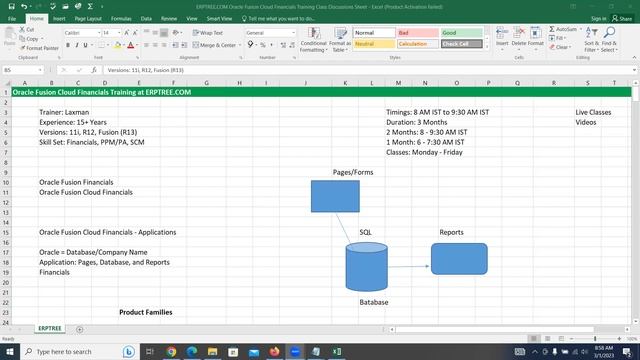Select the ERPTREE sheet tab
The image size is (640, 360).
pos(49,329)
